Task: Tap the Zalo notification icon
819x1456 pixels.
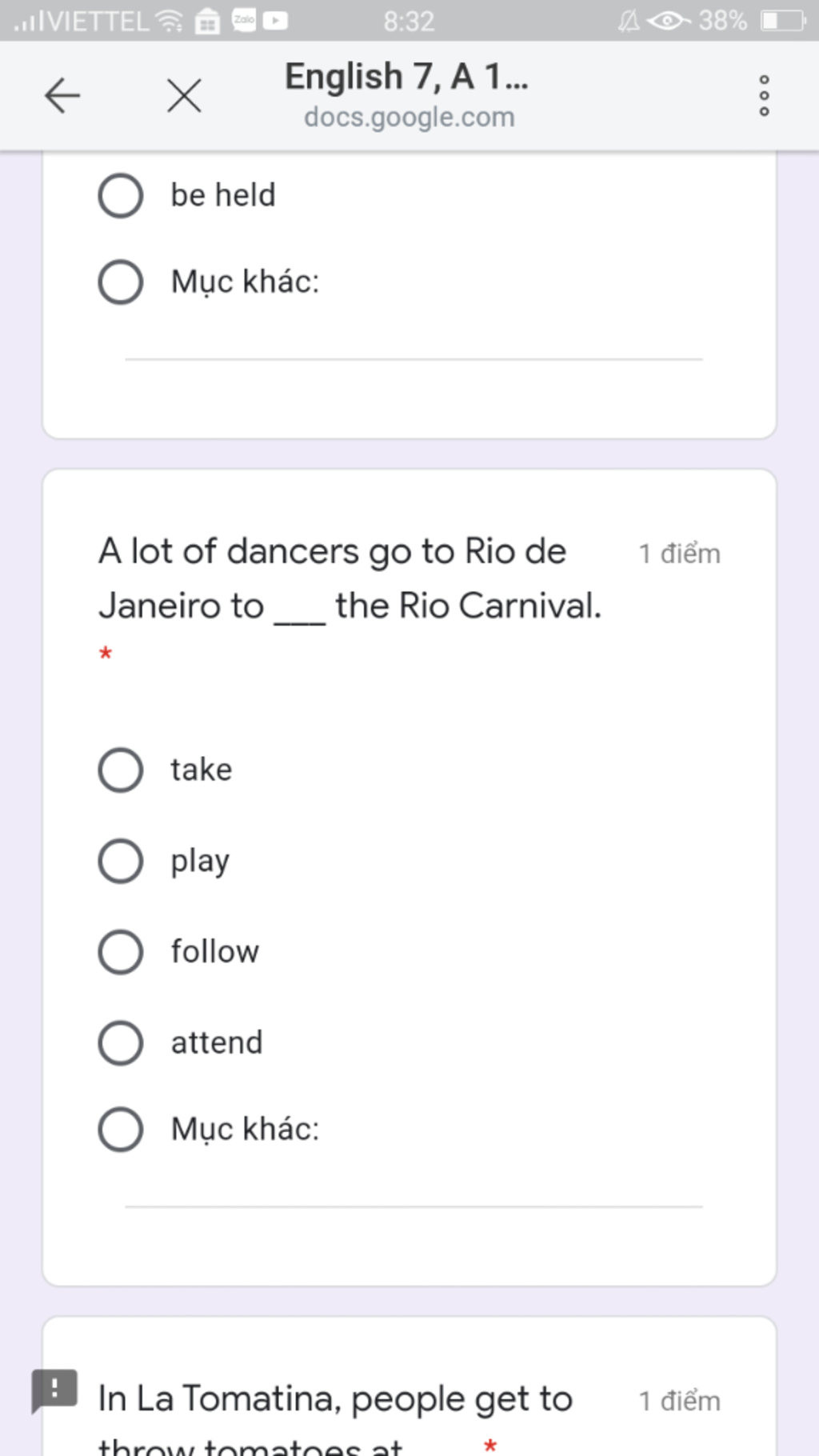Action: [x=244, y=20]
